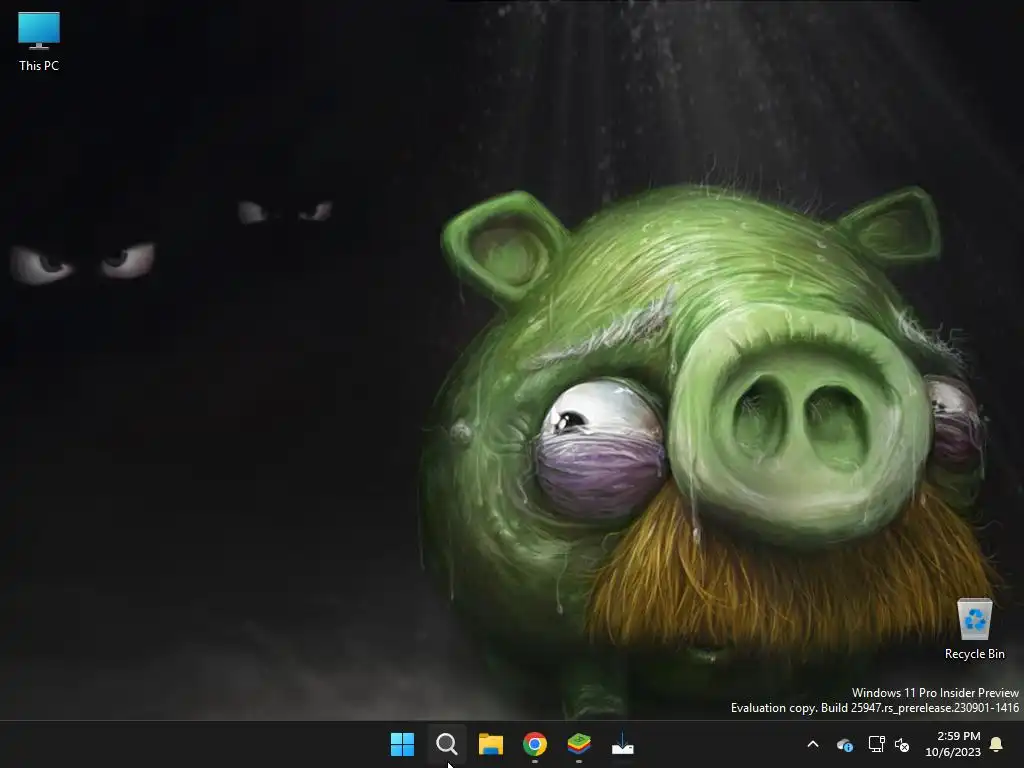
Task: Launch File Explorer from the taskbar
Action: (x=490, y=744)
